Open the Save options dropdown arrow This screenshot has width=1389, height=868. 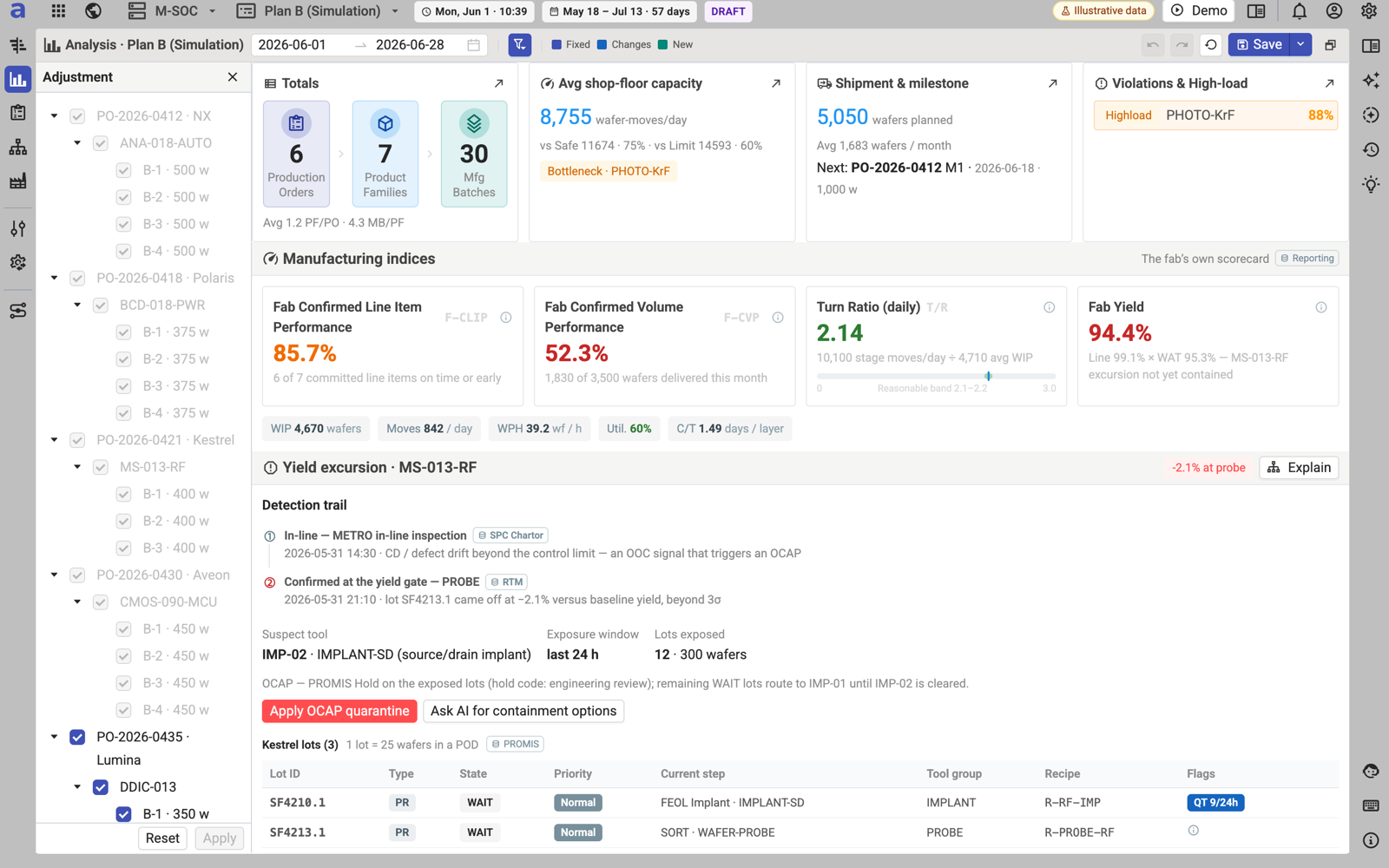click(x=1300, y=44)
